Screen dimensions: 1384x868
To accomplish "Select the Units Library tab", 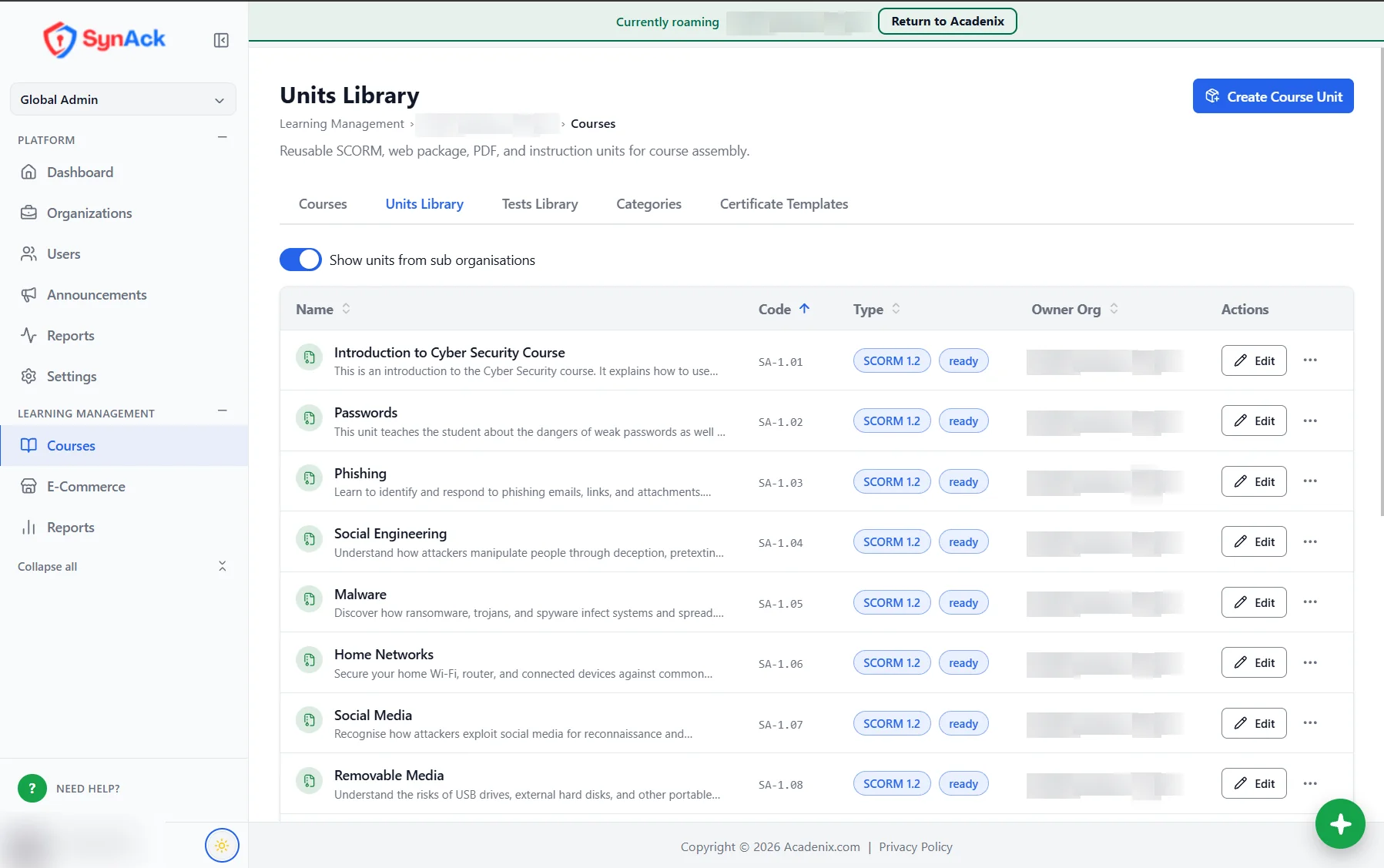I will coord(424,204).
